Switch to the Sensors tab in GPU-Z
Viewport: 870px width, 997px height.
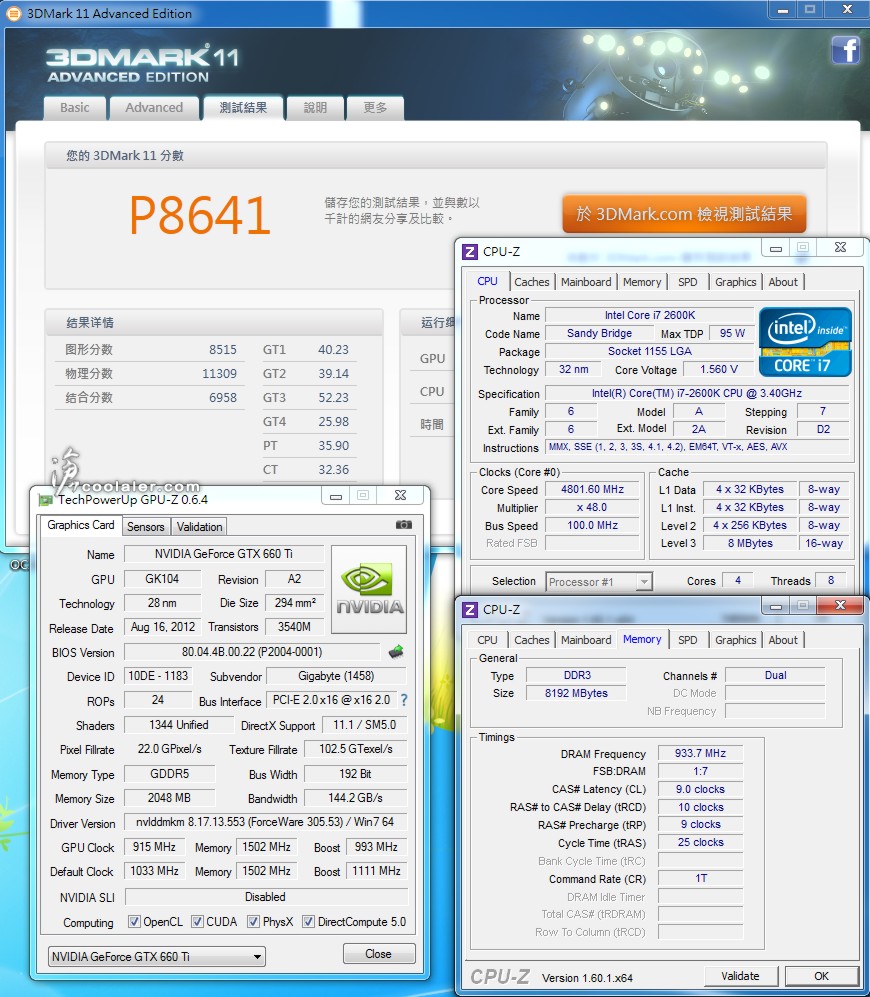(x=146, y=526)
